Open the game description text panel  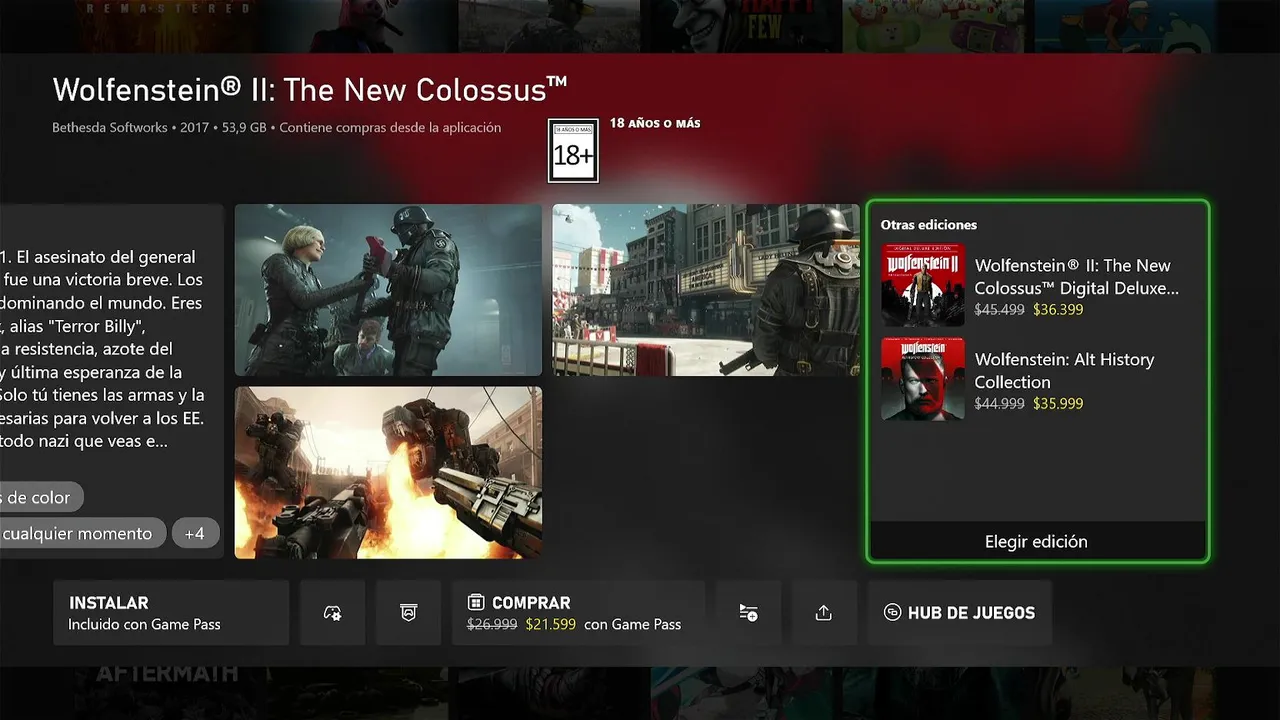click(111, 380)
